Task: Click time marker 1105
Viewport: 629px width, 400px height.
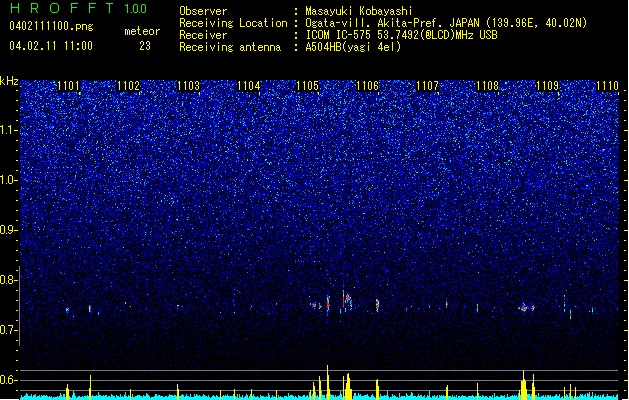Action: [307, 86]
